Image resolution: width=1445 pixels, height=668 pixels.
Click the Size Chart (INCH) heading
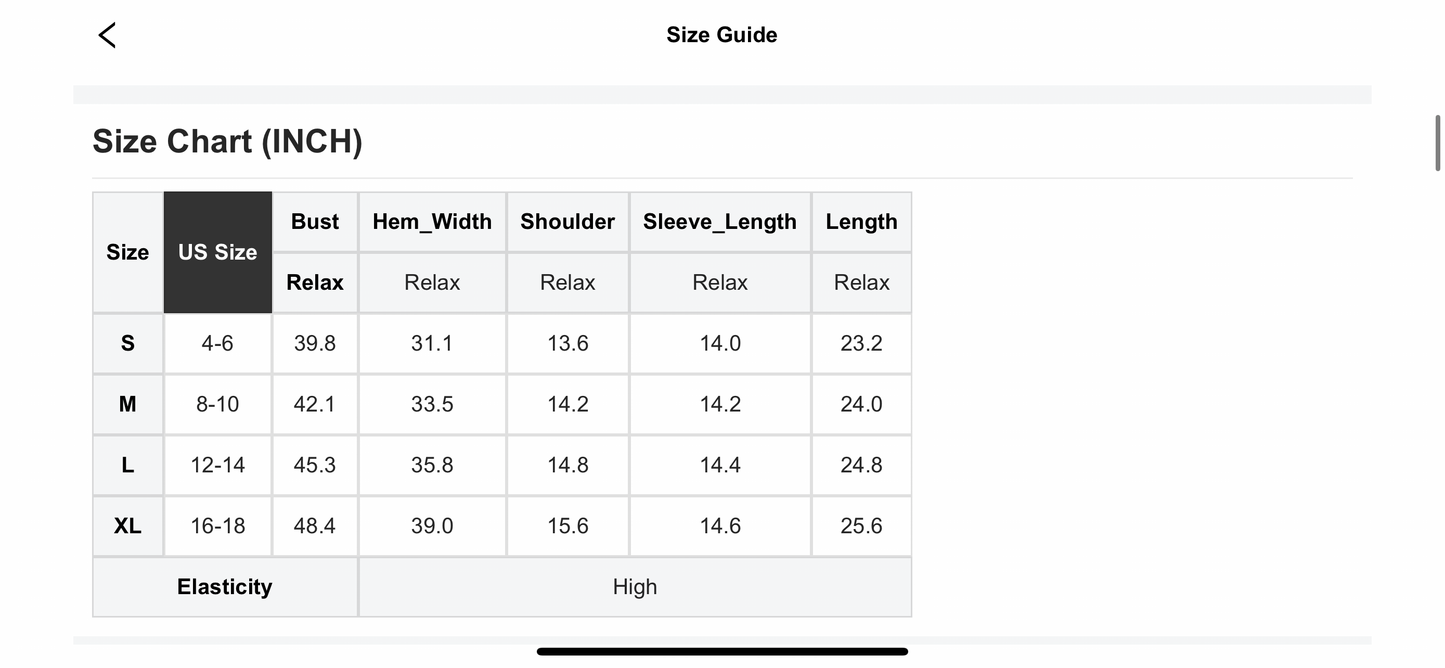[227, 141]
